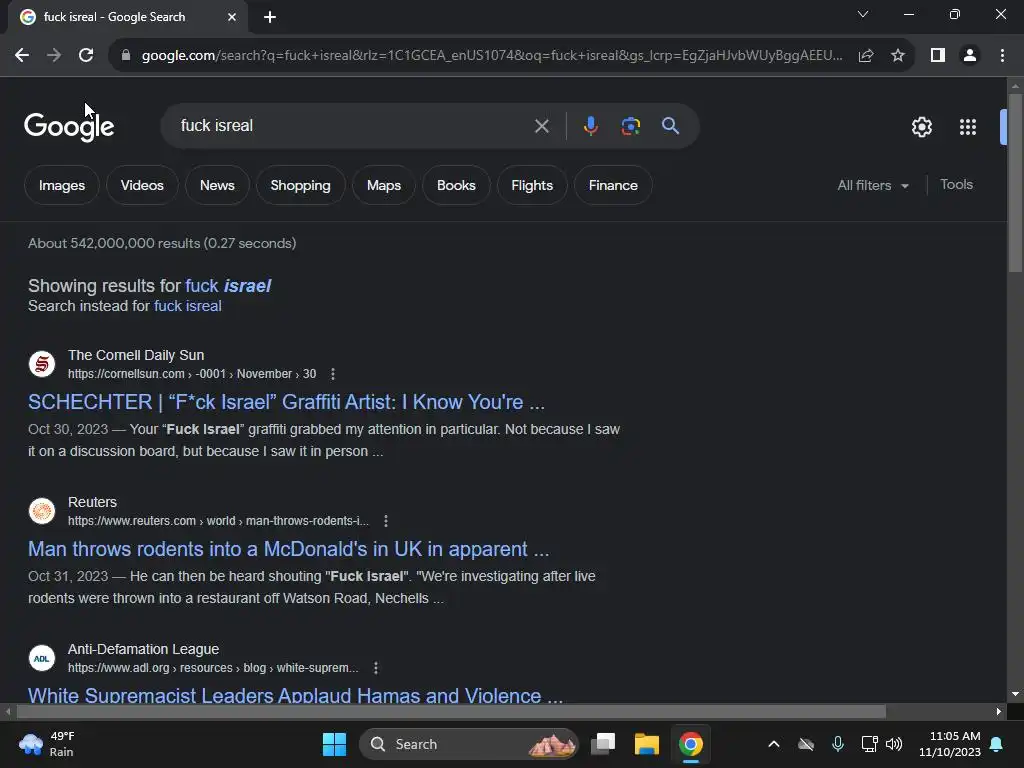Open Google quick settings gear
The image size is (1024, 768).
921,127
